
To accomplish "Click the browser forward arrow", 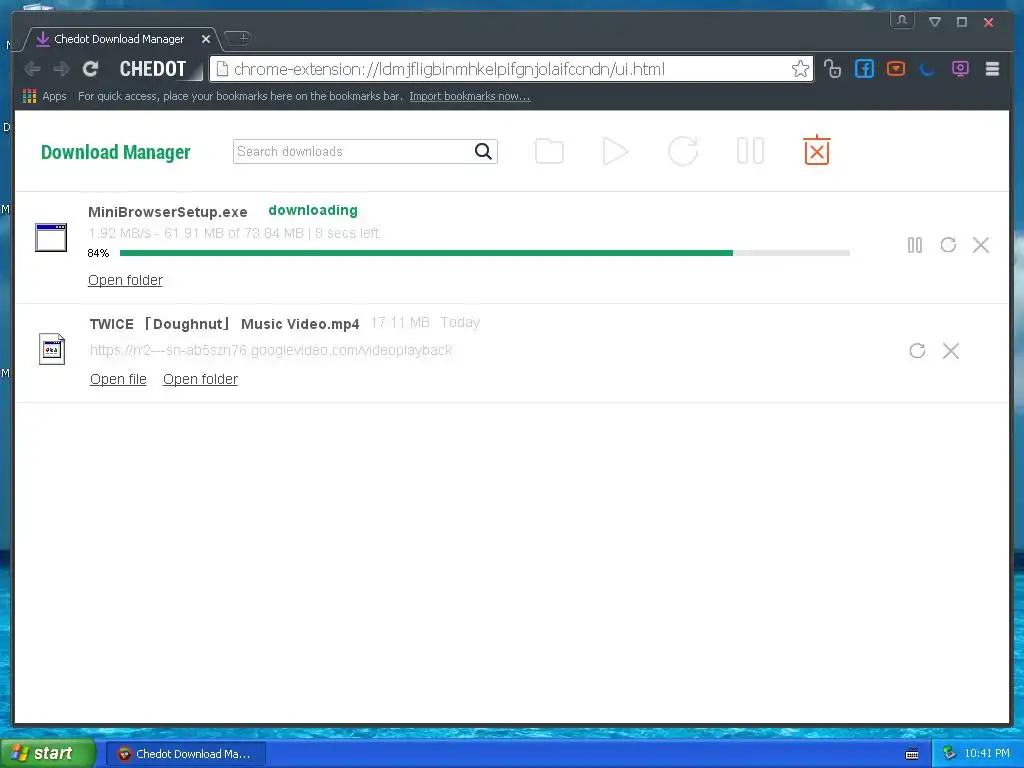I will coord(61,69).
